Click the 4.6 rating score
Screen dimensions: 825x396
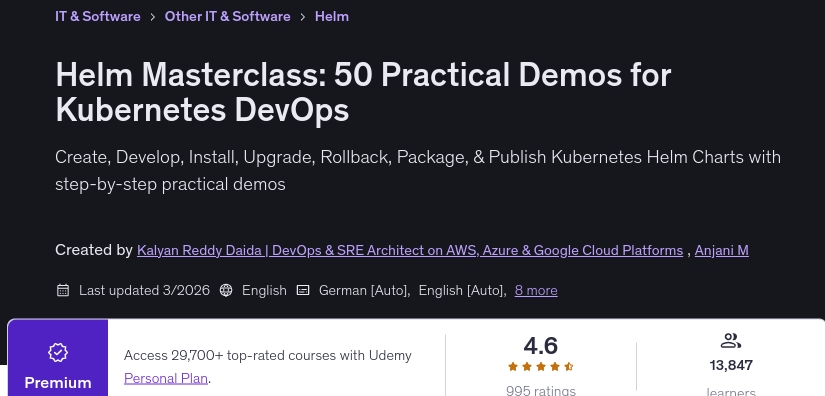click(x=540, y=346)
